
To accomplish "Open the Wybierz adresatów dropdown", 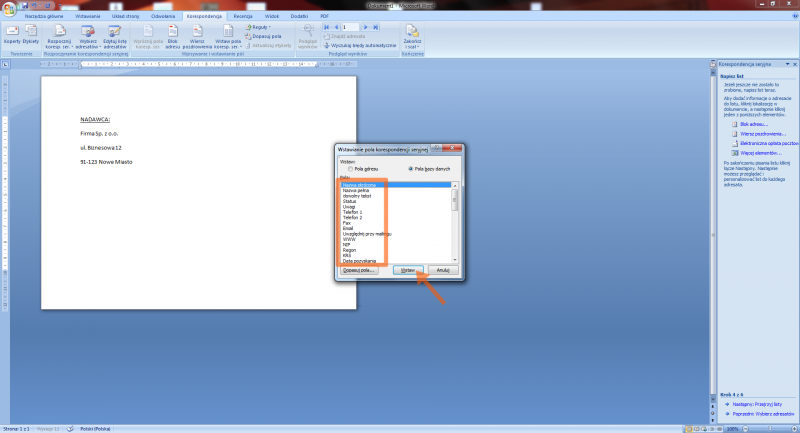I will click(87, 38).
